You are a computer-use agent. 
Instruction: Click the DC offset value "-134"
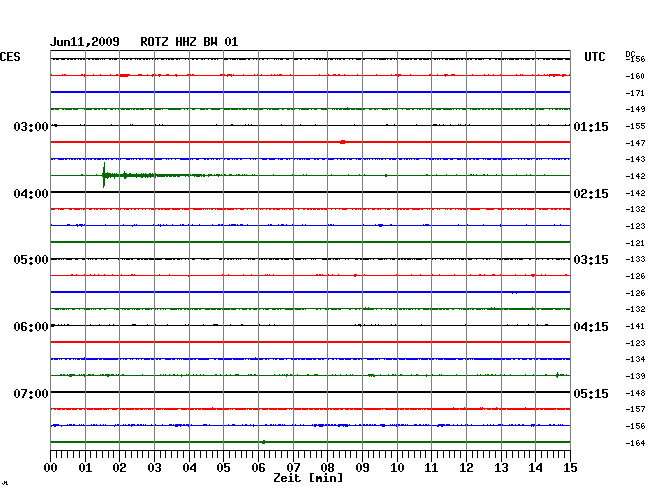tap(635, 359)
